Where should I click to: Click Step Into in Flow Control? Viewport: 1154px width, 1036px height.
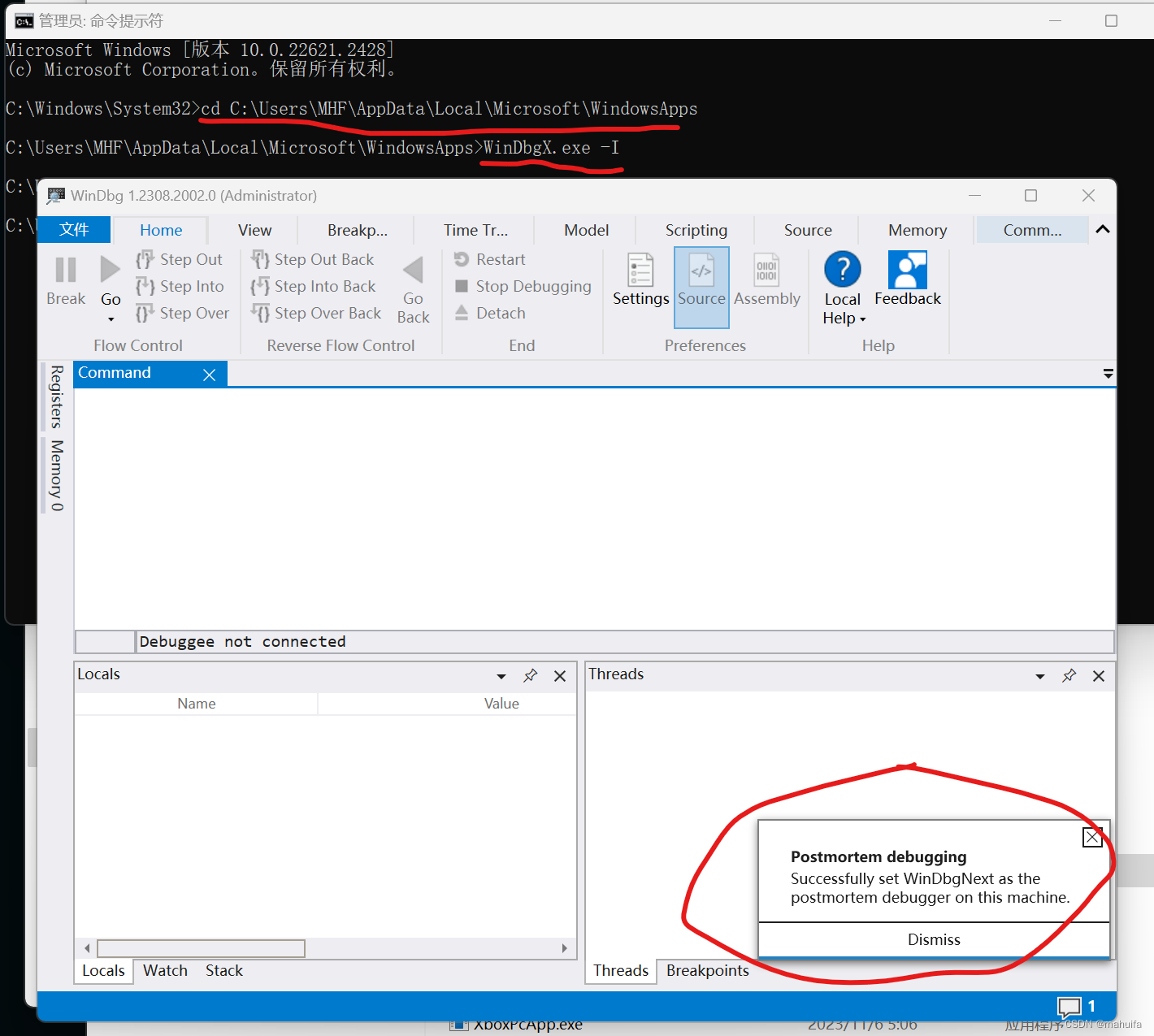180,286
